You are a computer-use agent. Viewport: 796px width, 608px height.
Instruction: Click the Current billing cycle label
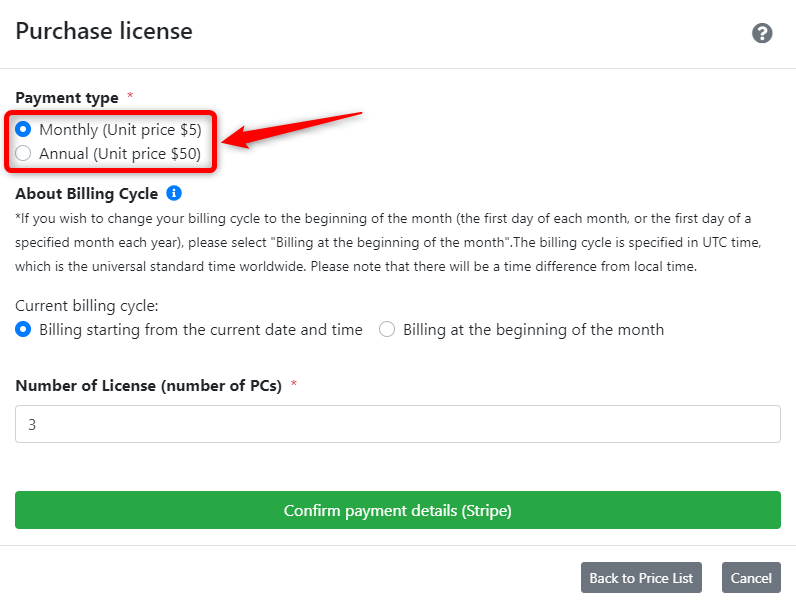point(87,306)
